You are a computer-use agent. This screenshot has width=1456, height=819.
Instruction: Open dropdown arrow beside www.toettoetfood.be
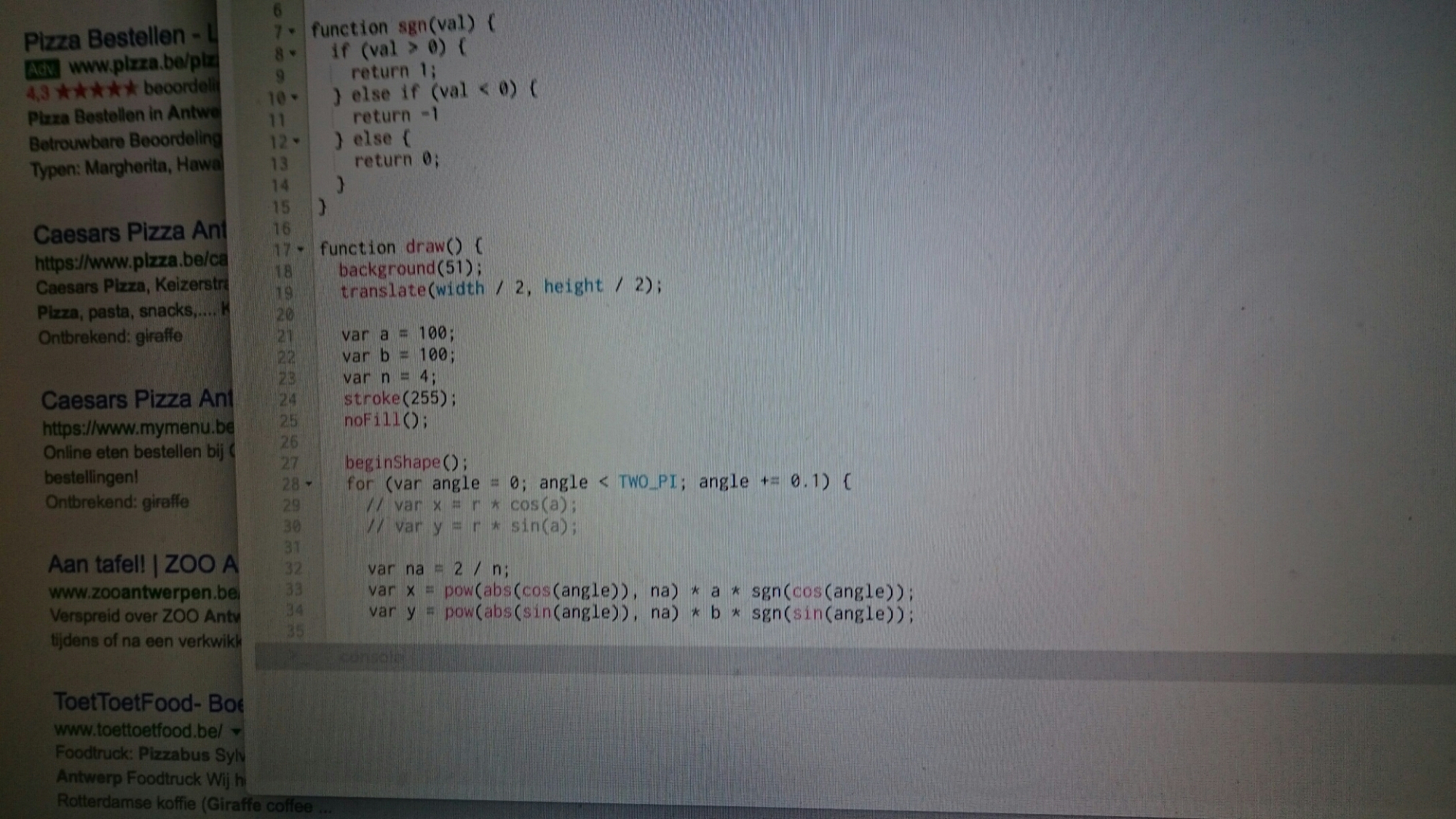click(236, 730)
